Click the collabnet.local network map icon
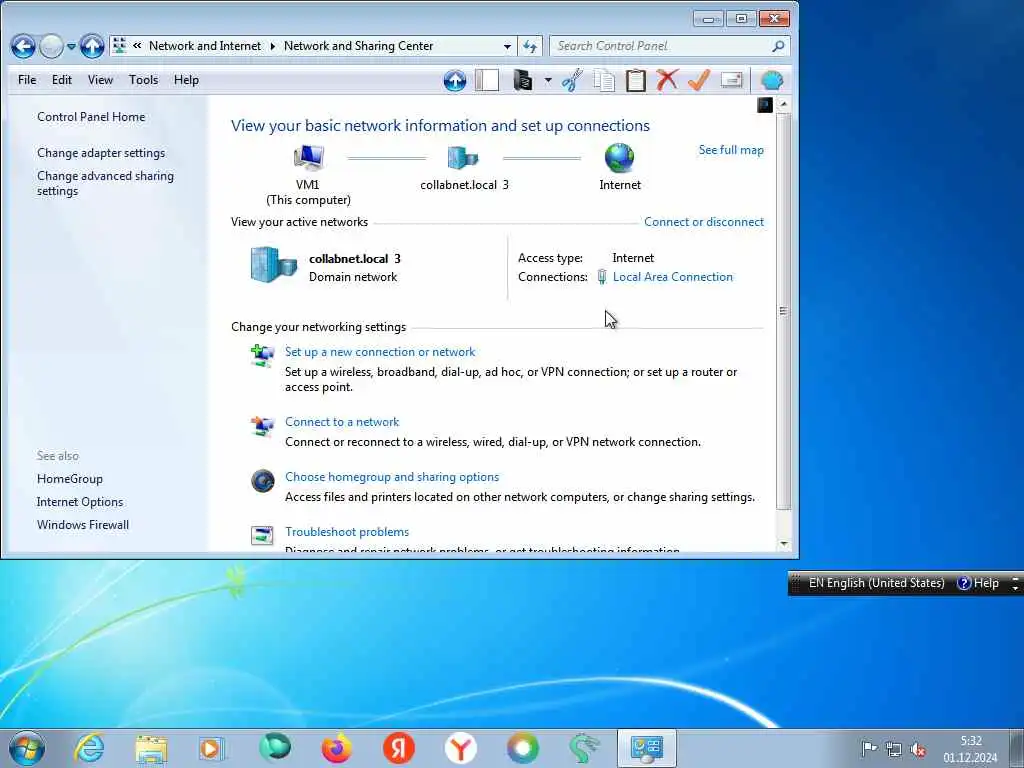 463,157
